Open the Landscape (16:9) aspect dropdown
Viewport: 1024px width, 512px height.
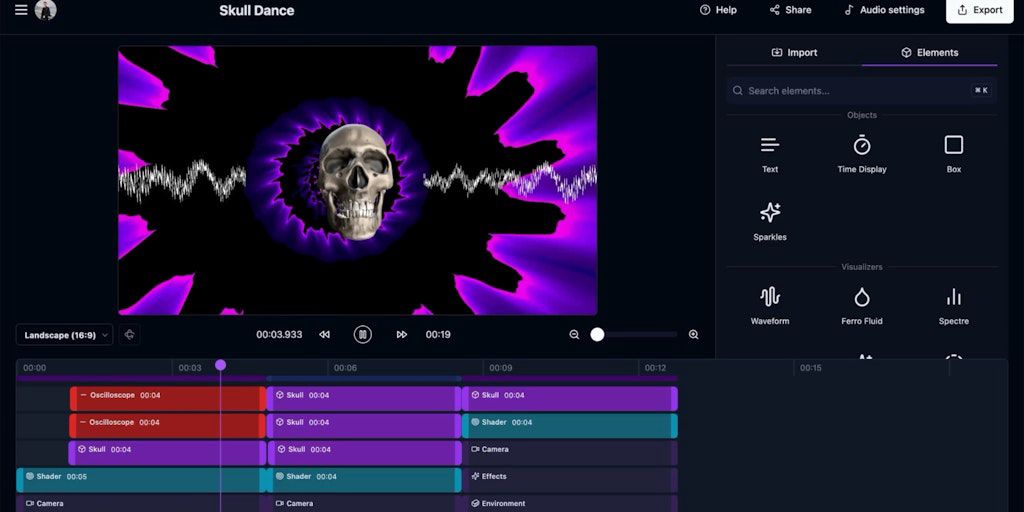65,335
